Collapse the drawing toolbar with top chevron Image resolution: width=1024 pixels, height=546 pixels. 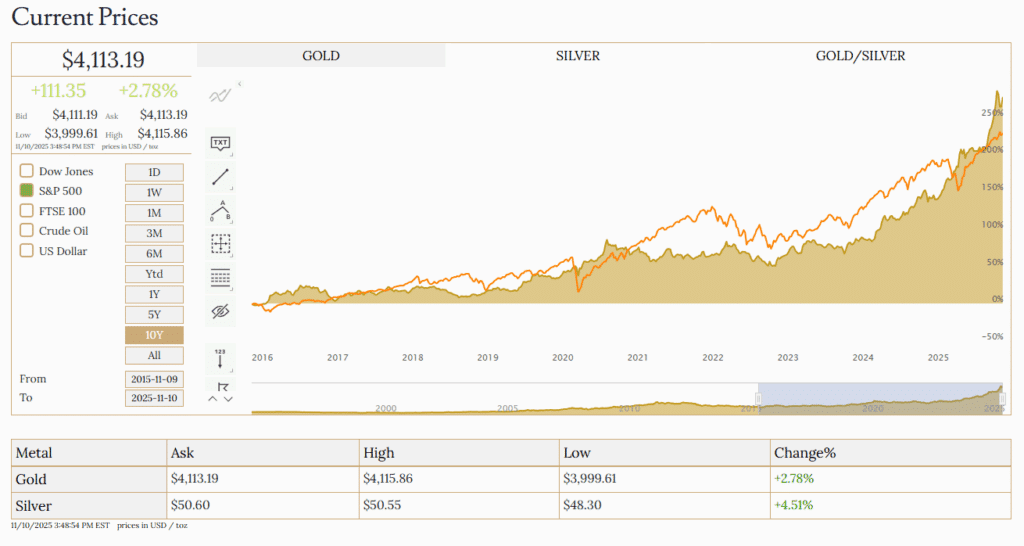pos(239,85)
